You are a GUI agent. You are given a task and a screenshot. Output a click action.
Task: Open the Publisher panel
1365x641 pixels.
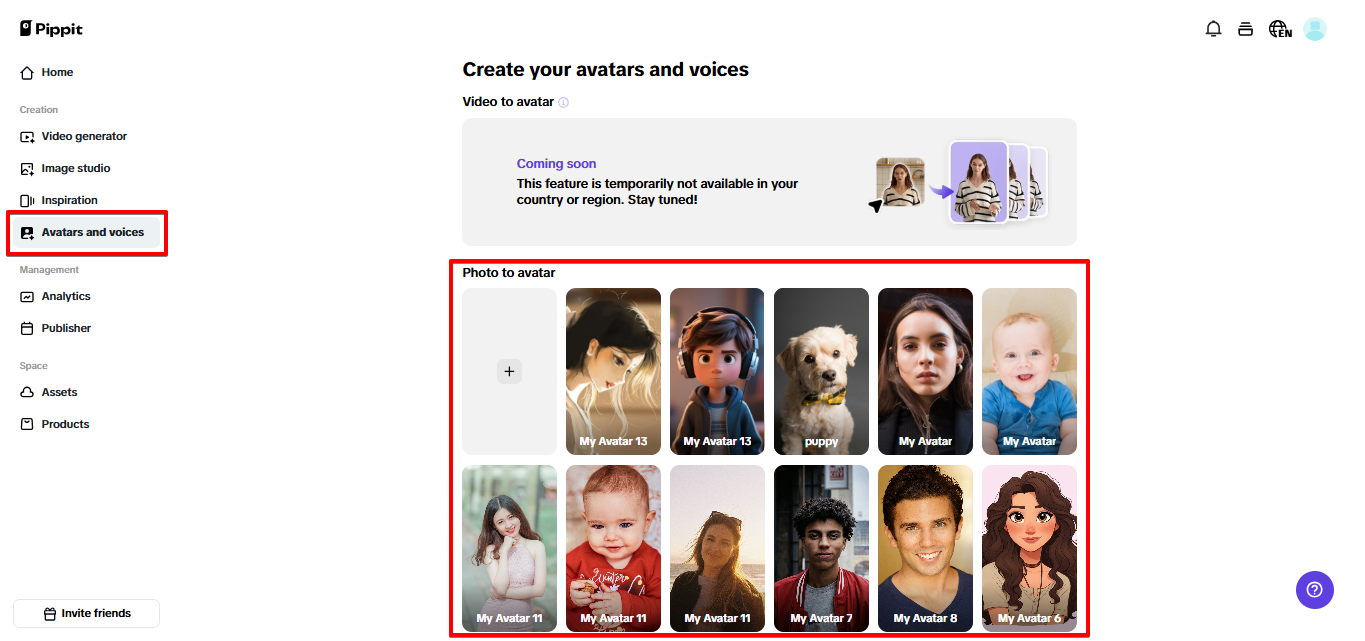[x=69, y=328]
